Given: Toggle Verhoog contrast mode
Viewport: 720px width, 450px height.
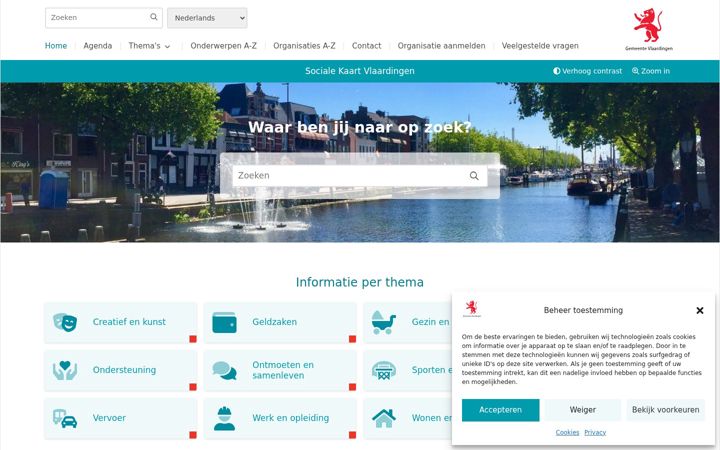Looking at the screenshot, I should 588,71.
